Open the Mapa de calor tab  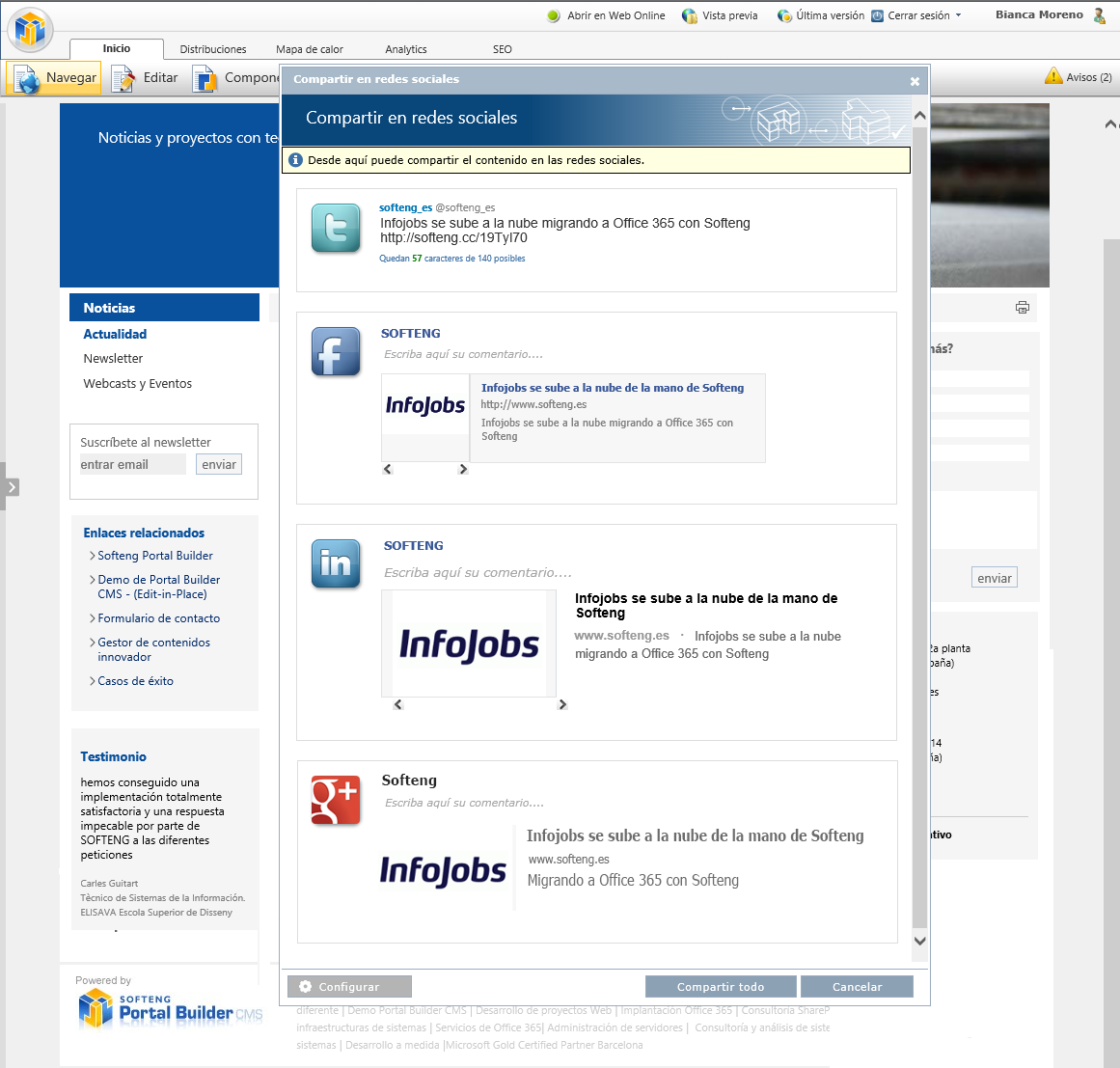pyautogui.click(x=309, y=49)
